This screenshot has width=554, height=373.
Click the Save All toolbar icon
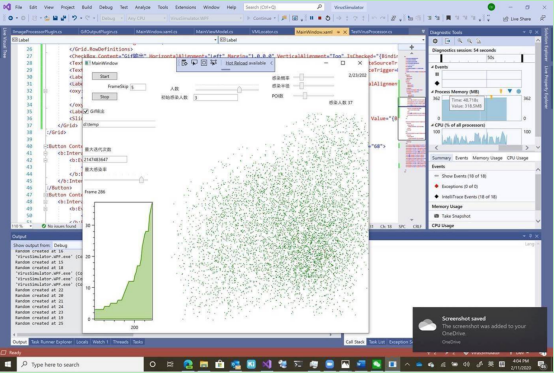click(x=63, y=18)
